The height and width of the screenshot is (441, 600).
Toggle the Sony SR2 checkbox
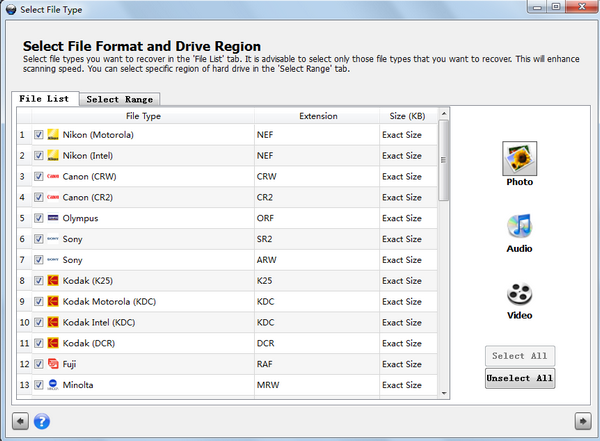click(x=38, y=239)
